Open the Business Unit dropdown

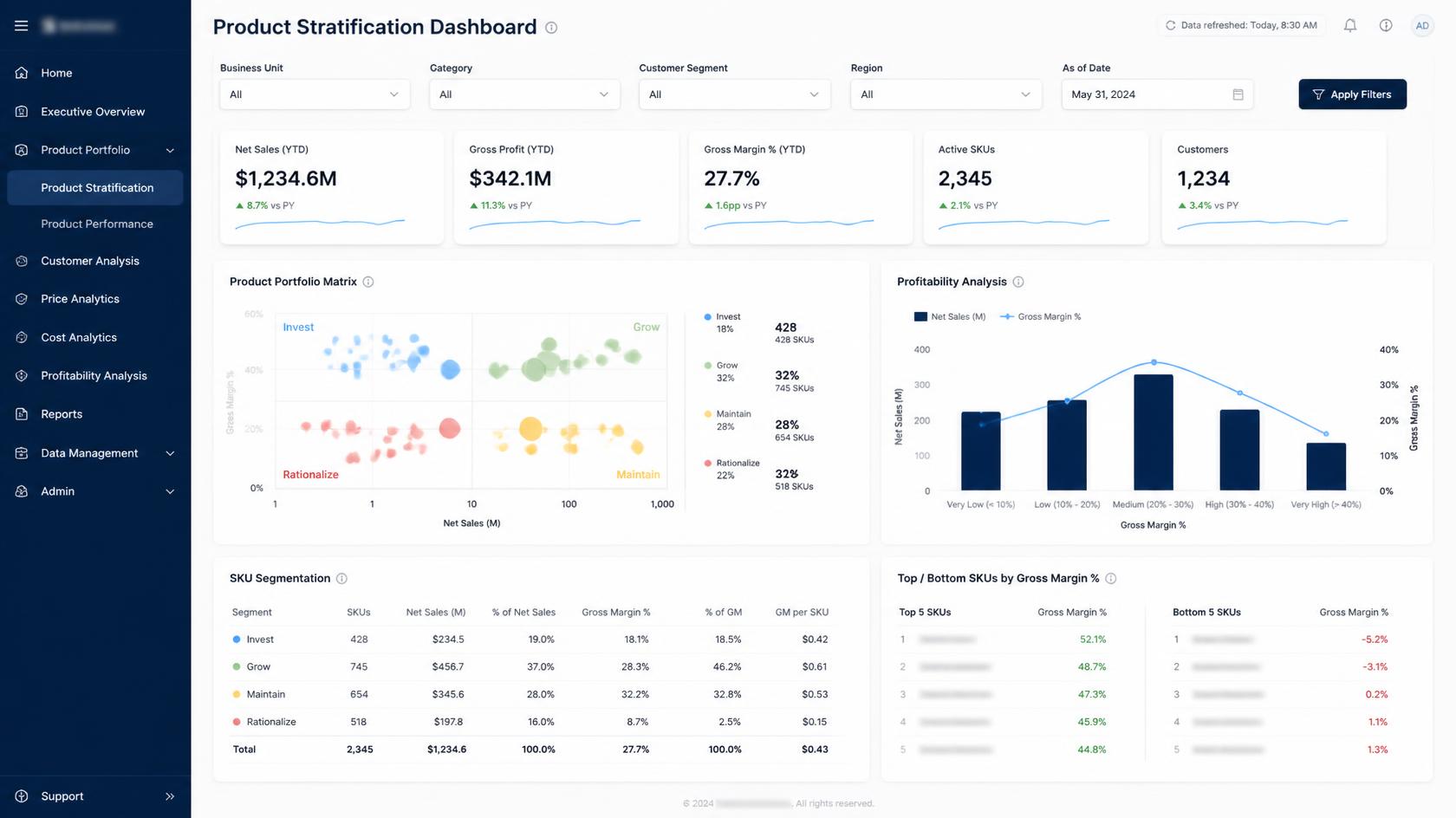[315, 94]
